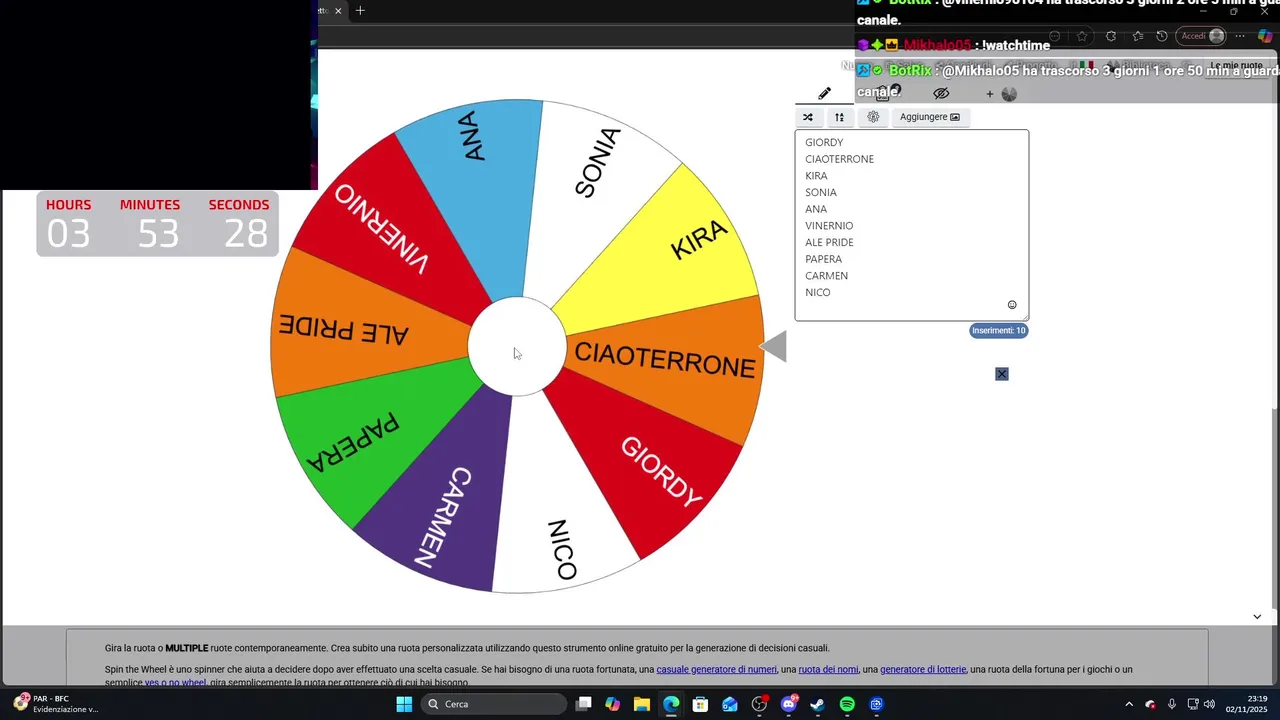Shuffle the wheel entries
The image size is (1280, 720).
808,117
